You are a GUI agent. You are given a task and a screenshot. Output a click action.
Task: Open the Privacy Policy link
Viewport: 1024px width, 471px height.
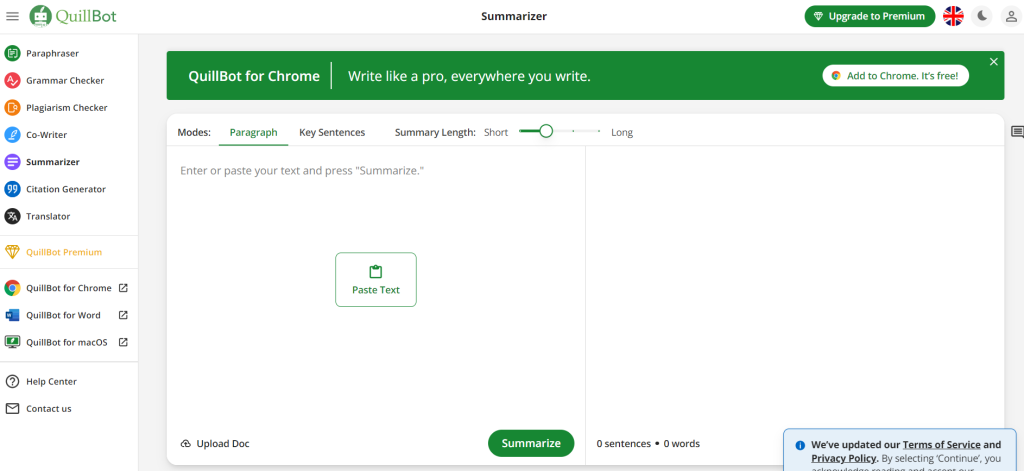click(x=842, y=459)
